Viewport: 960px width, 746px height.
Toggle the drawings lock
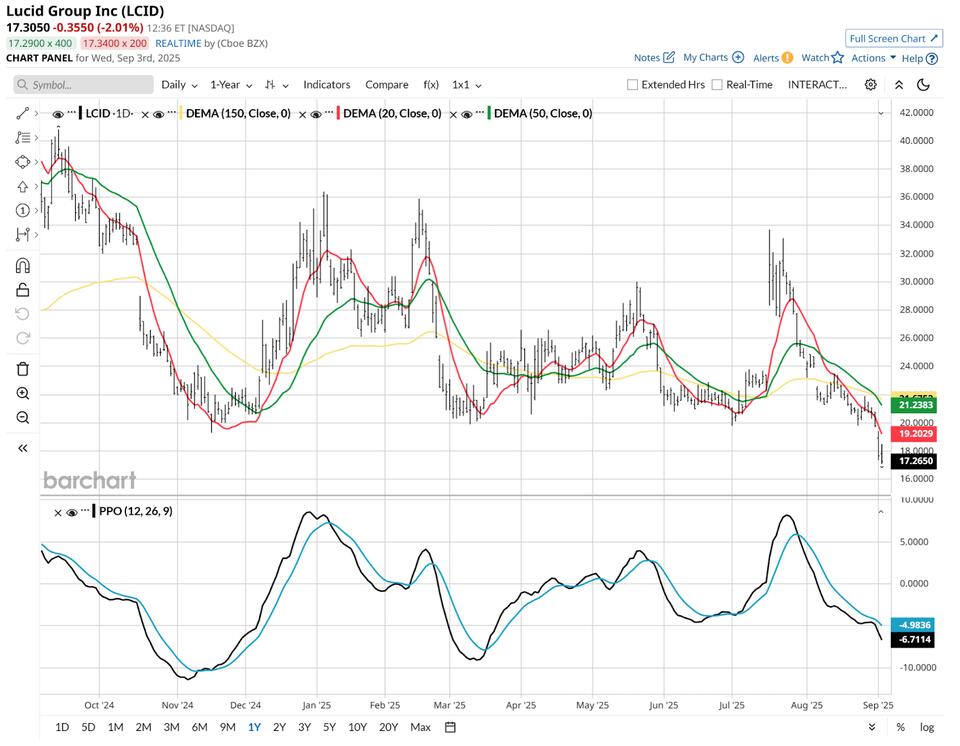point(23,290)
